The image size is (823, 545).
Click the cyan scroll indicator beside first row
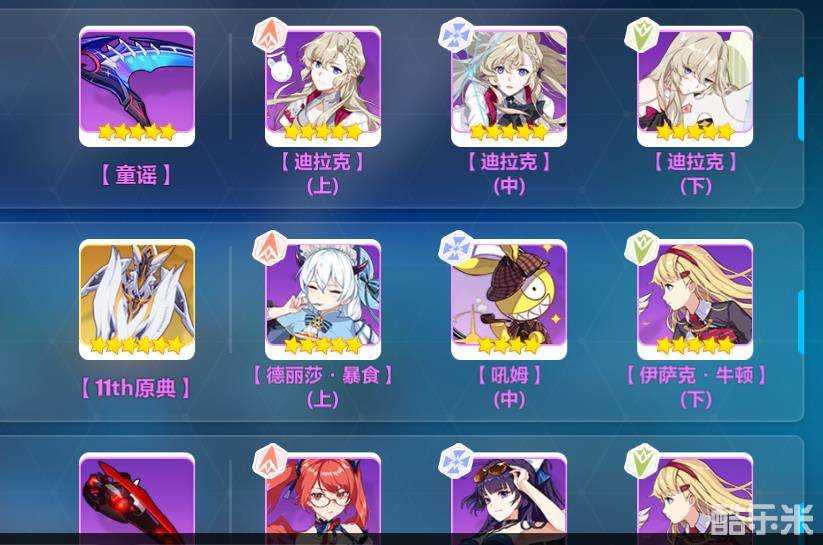(x=800, y=109)
